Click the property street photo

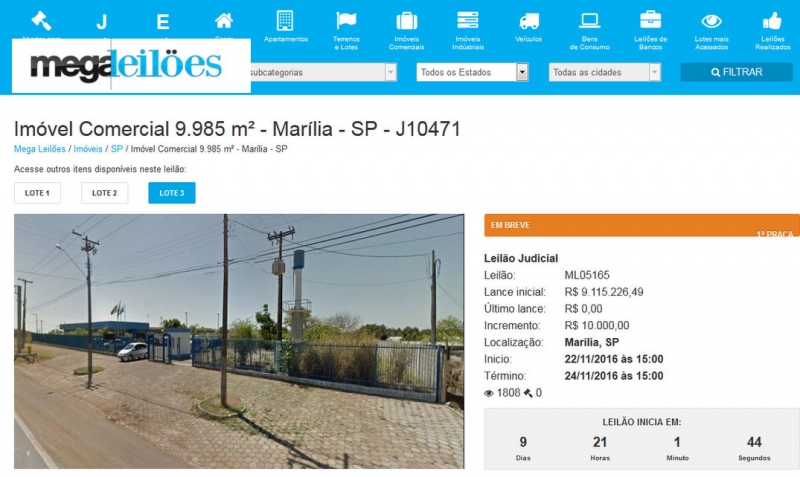(x=239, y=341)
